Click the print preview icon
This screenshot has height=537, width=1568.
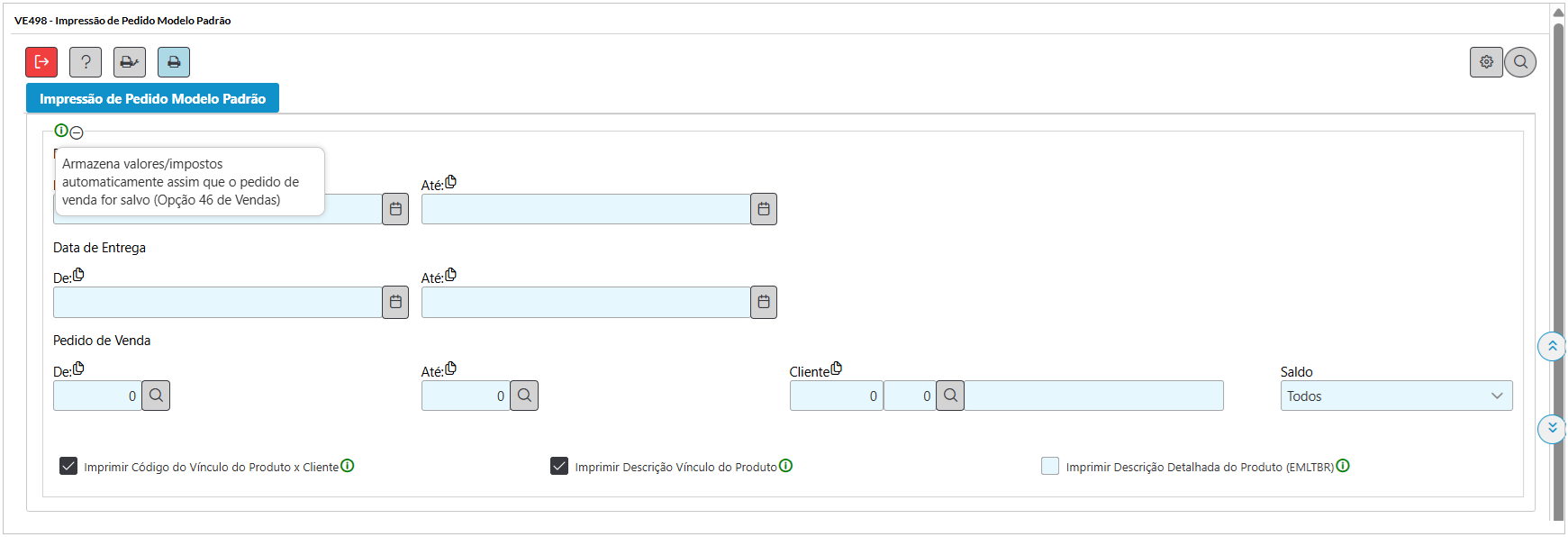[130, 62]
